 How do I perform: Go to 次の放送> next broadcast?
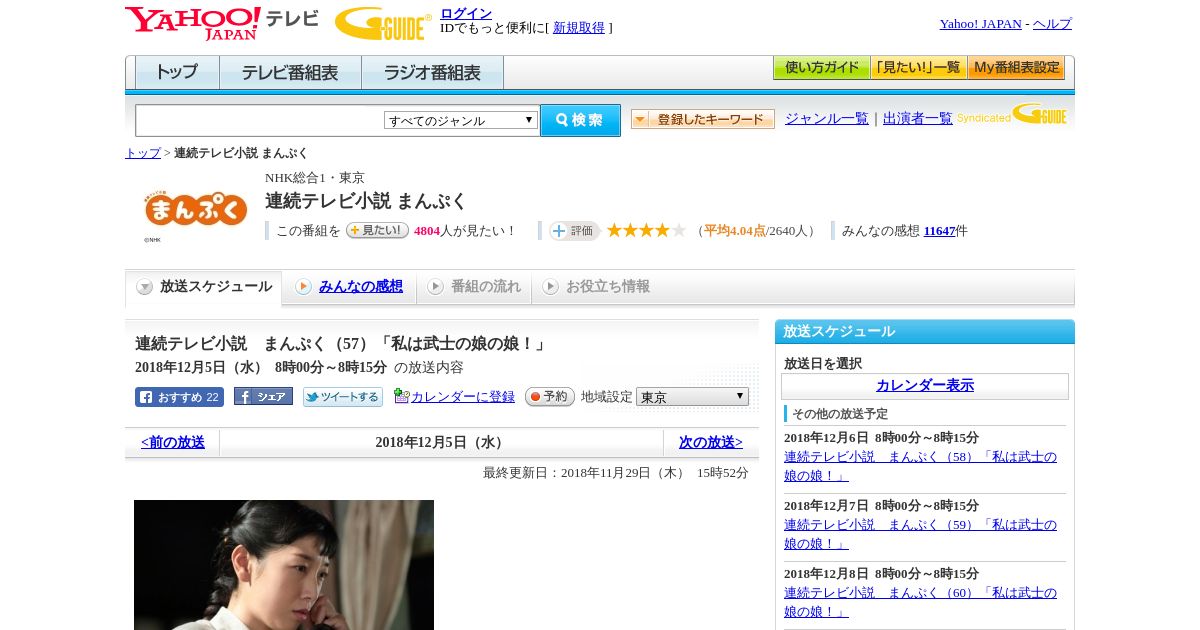point(711,442)
